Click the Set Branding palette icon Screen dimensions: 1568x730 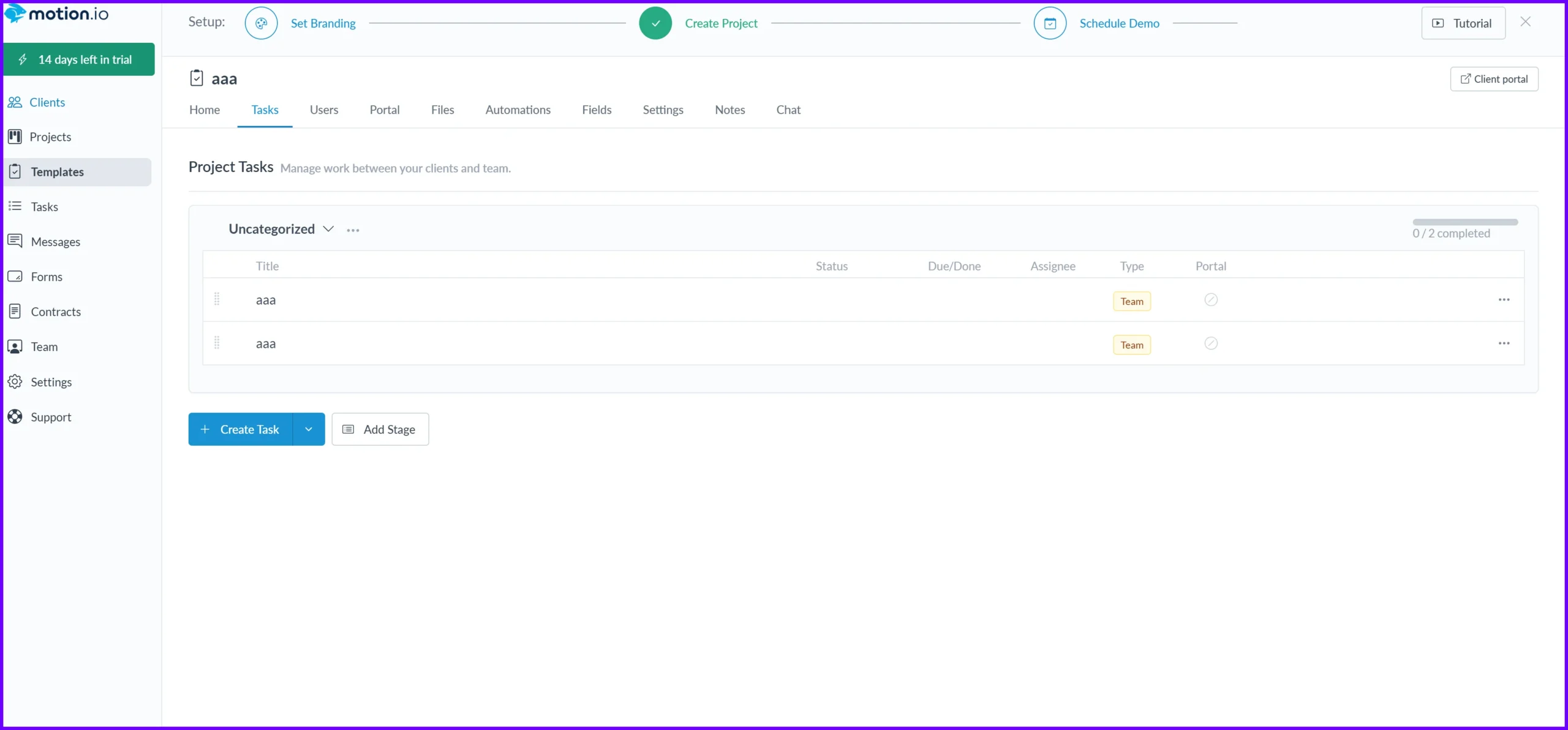261,23
